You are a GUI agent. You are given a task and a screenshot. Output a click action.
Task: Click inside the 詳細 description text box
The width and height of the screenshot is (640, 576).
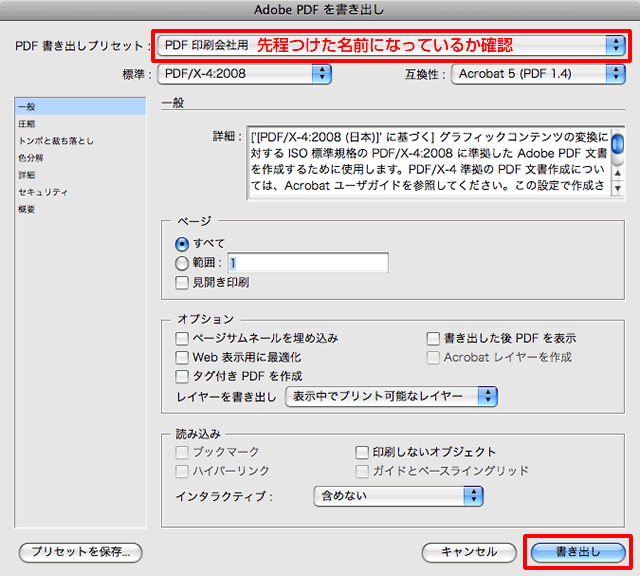(x=429, y=162)
